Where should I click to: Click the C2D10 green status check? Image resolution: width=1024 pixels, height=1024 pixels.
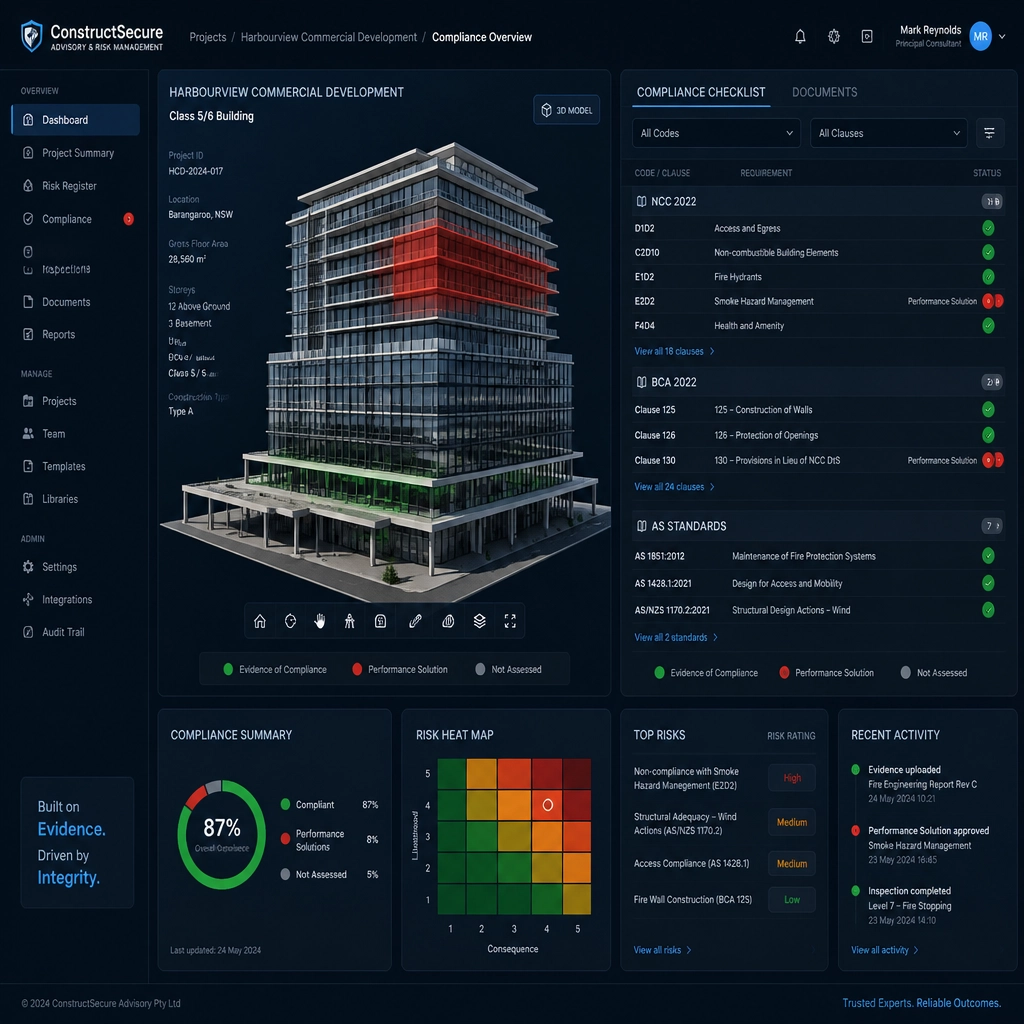(988, 252)
